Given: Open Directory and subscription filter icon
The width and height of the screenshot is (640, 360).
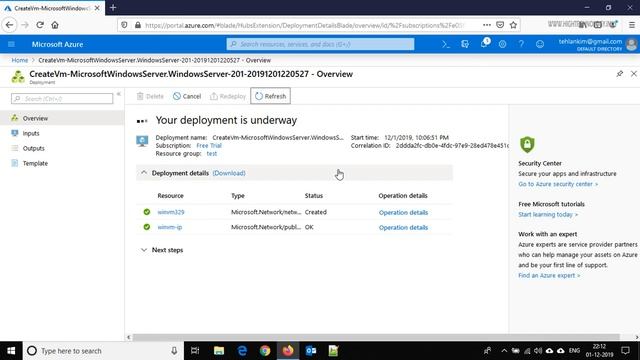Looking at the screenshot, I should point(465,44).
